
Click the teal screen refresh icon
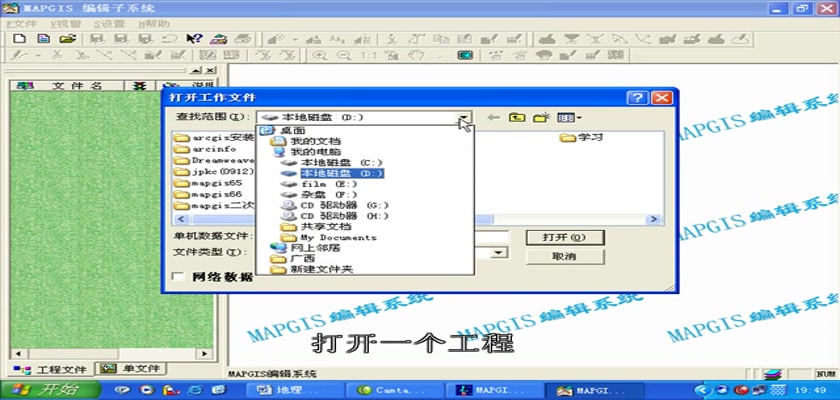tap(464, 55)
